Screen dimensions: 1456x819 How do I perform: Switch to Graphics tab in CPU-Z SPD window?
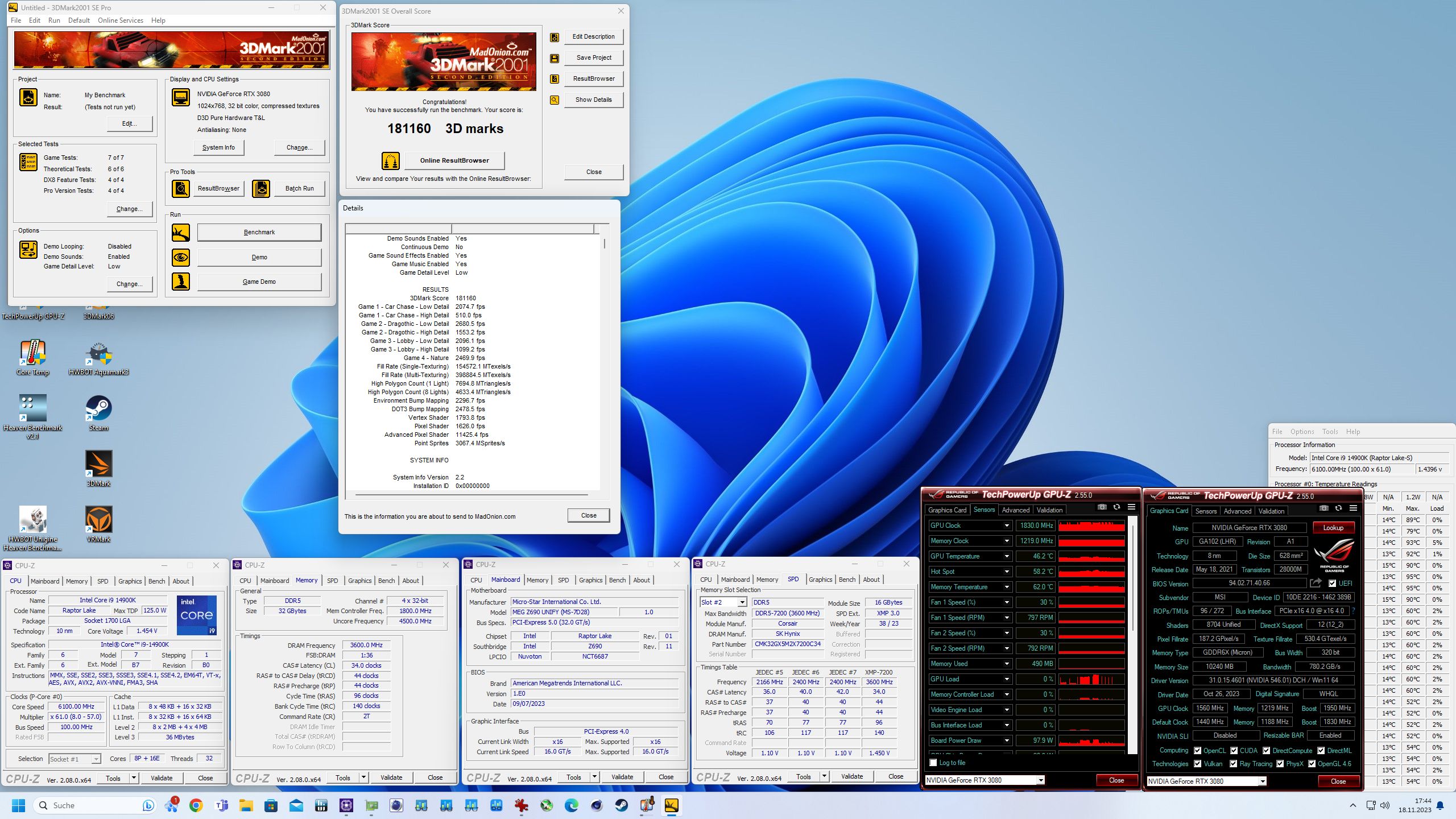[x=820, y=580]
